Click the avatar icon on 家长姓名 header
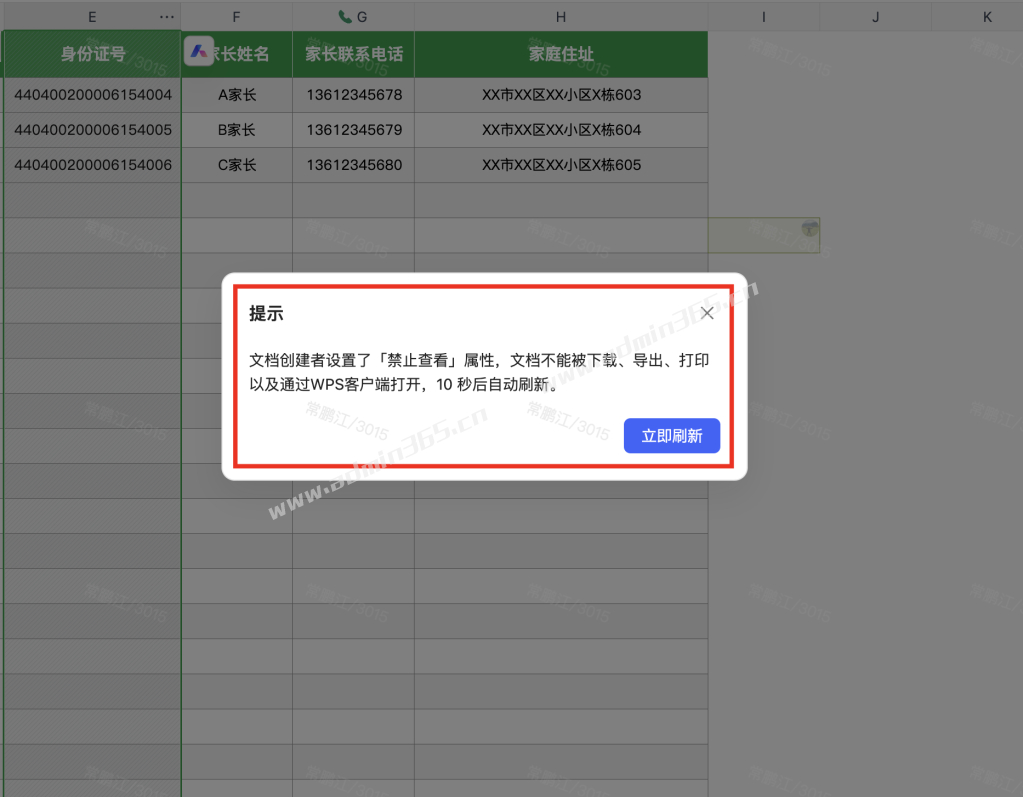Viewport: 1023px width, 797px height. point(197,52)
